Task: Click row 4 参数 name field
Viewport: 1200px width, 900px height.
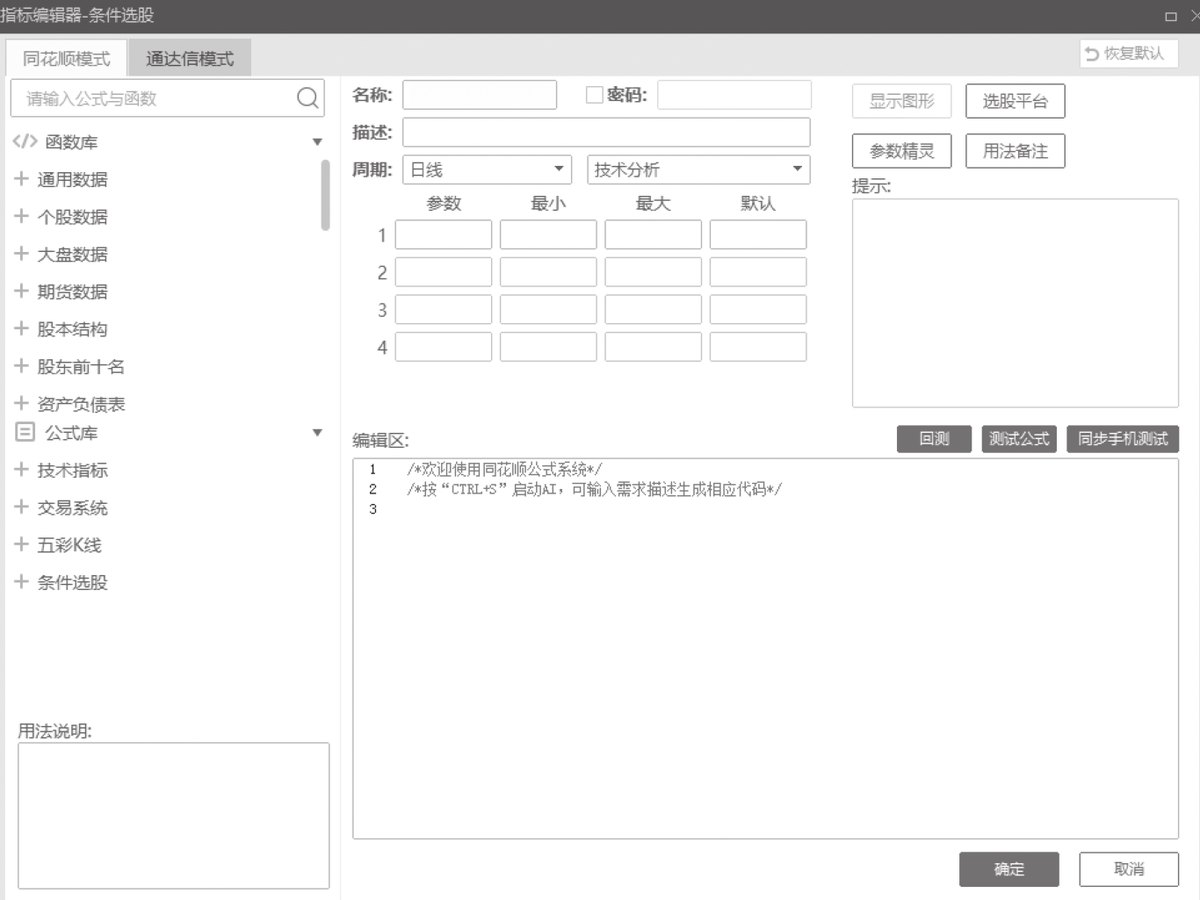Action: click(443, 347)
